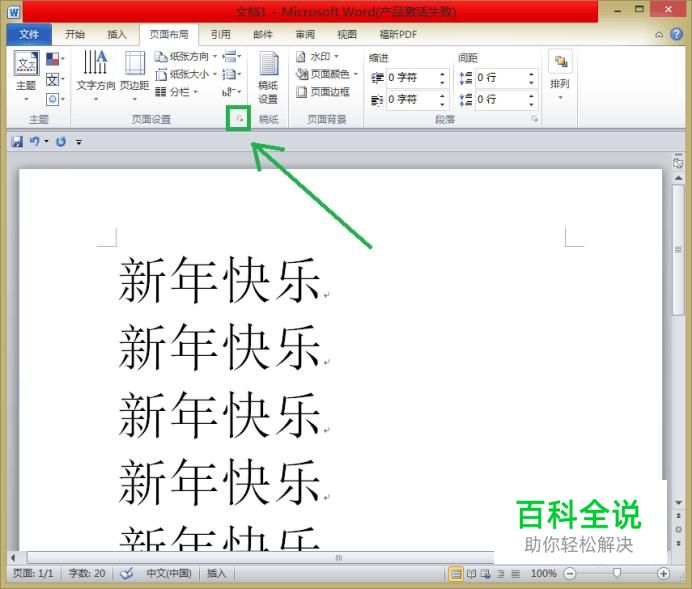The height and width of the screenshot is (589, 692).
Task: Decrease right indent with down stepper
Action: pyautogui.click(x=442, y=104)
